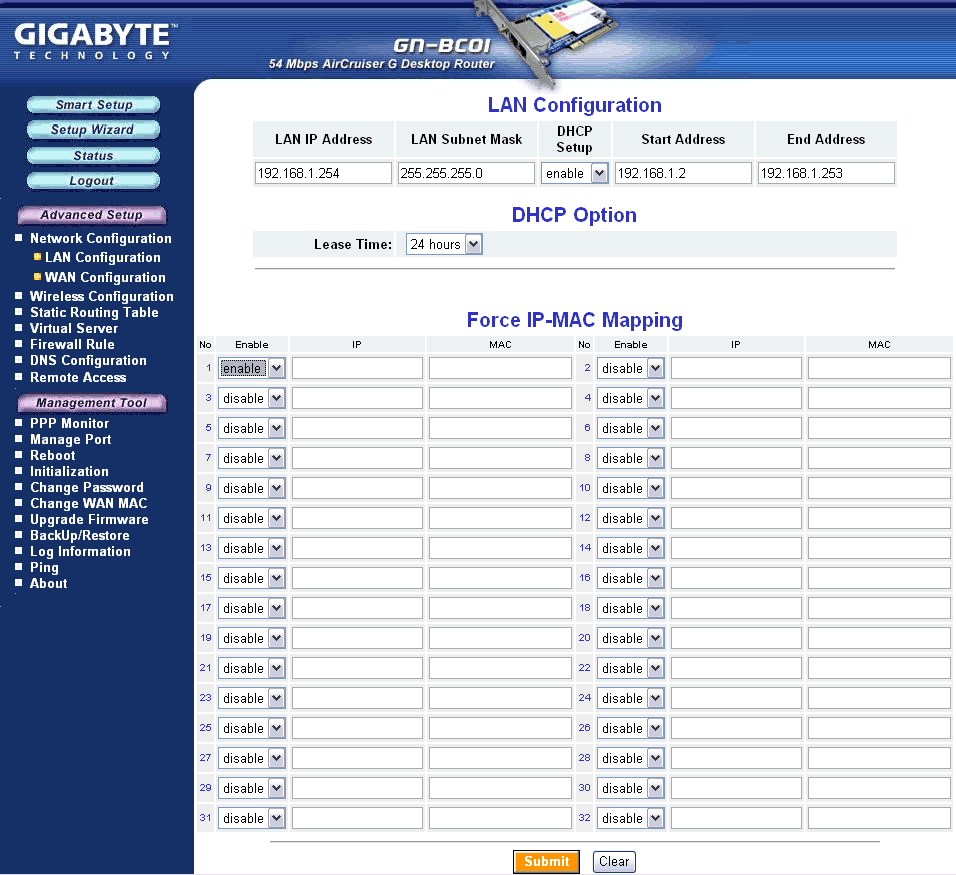
Task: Click the IP field of mapping row 12
Action: (736, 518)
